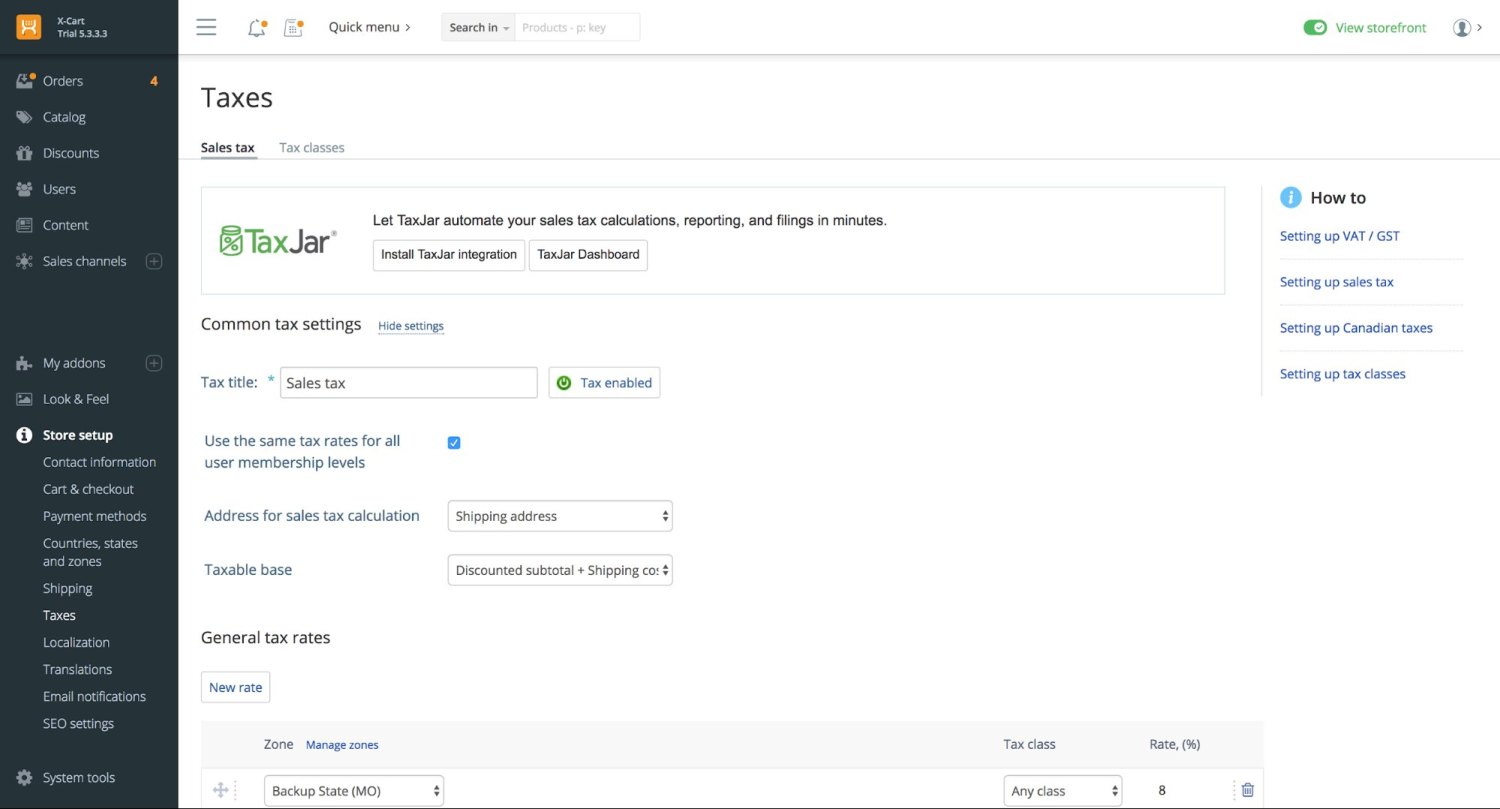This screenshot has width=1500, height=809.
Task: Open the Orders section in the sidebar
Action: [63, 81]
